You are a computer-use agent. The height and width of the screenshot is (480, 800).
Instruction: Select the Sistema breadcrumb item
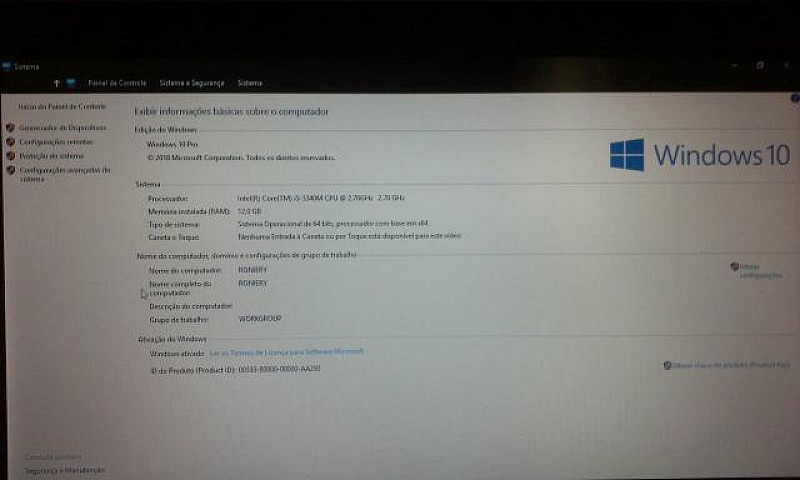250,83
